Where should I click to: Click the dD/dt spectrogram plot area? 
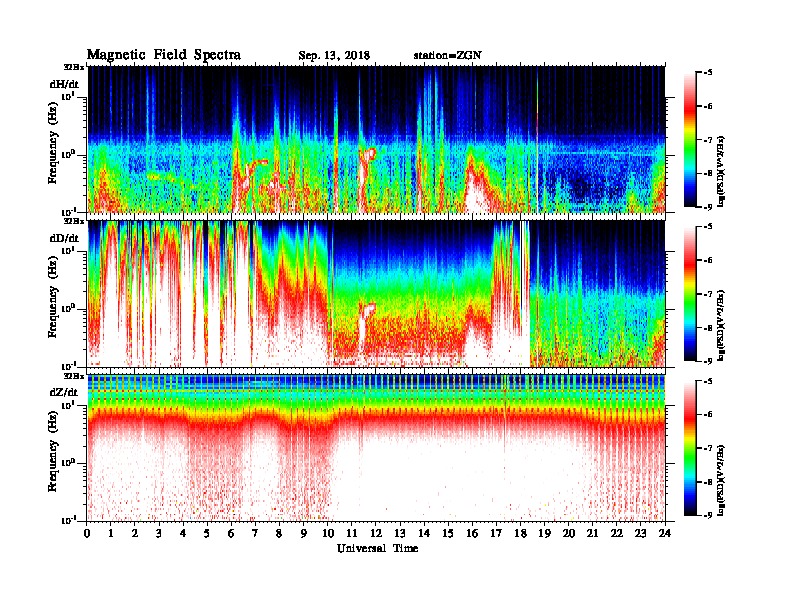tap(376, 293)
